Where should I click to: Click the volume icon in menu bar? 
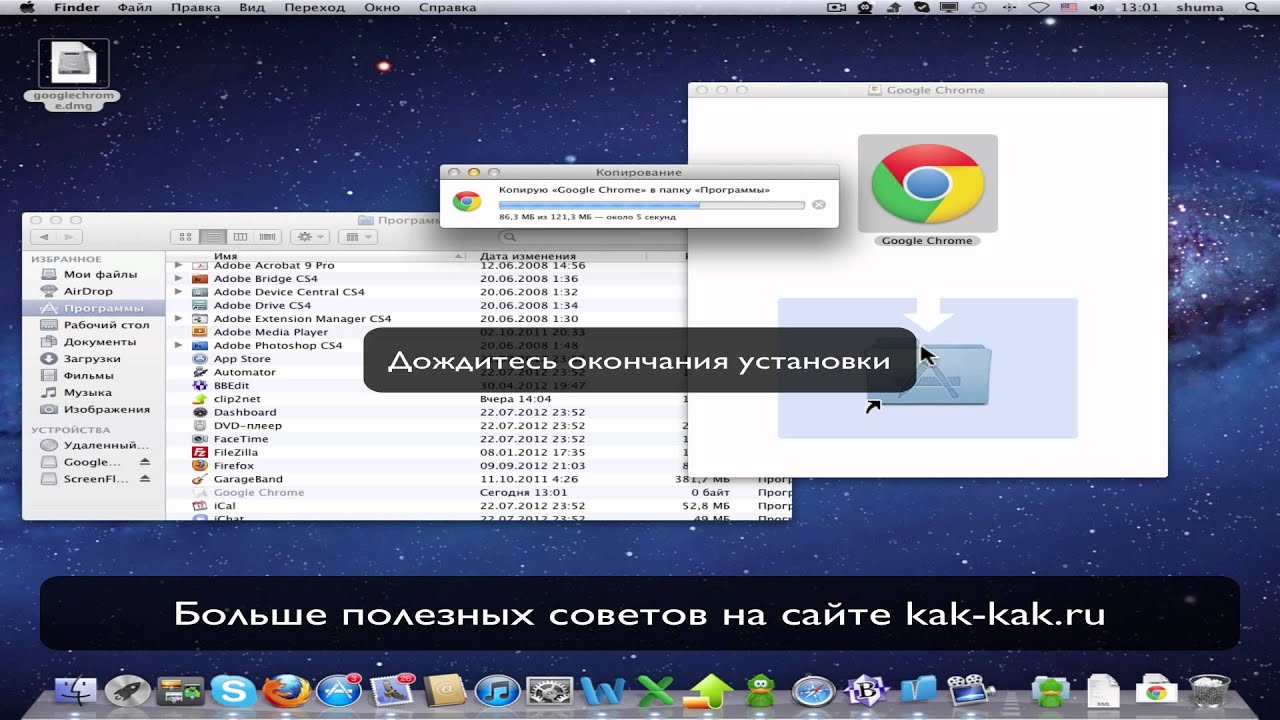coord(1096,8)
